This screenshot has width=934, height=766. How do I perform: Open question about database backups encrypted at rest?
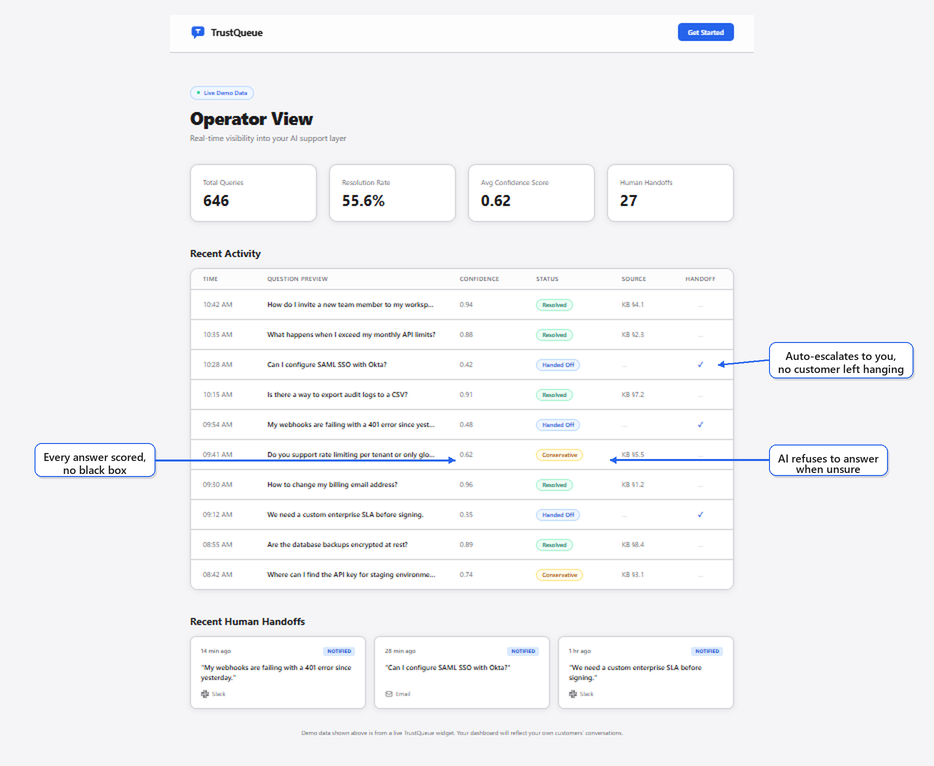coord(337,544)
